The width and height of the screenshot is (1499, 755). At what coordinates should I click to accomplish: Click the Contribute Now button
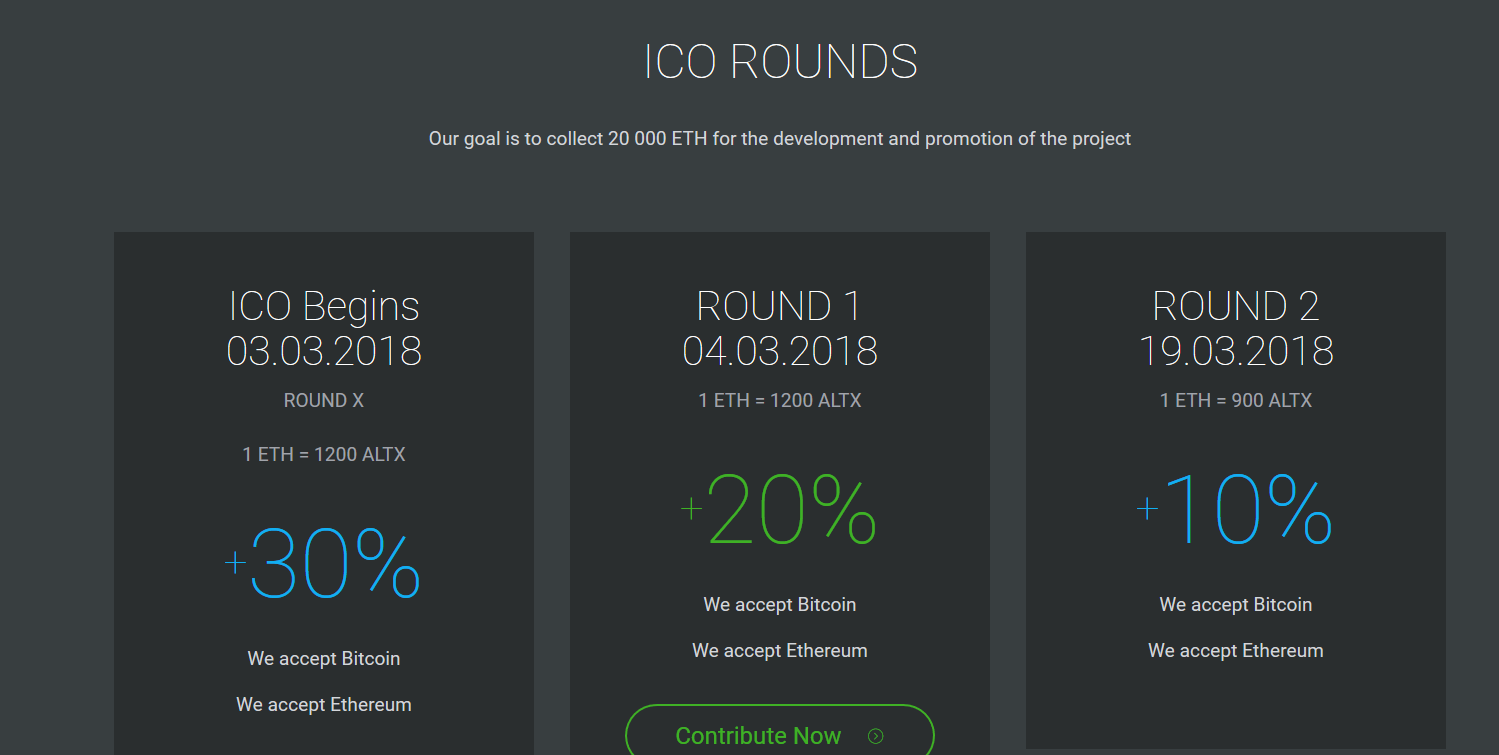click(x=780, y=735)
